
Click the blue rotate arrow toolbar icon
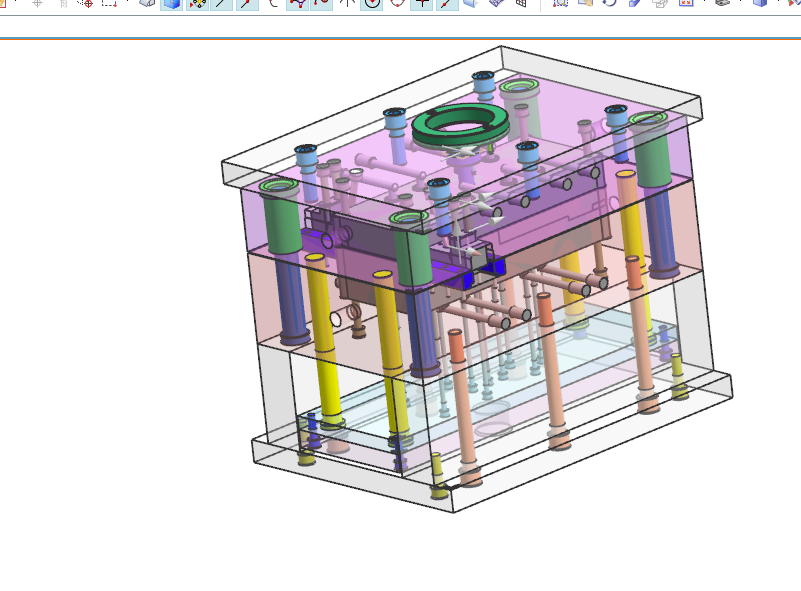click(609, 3)
